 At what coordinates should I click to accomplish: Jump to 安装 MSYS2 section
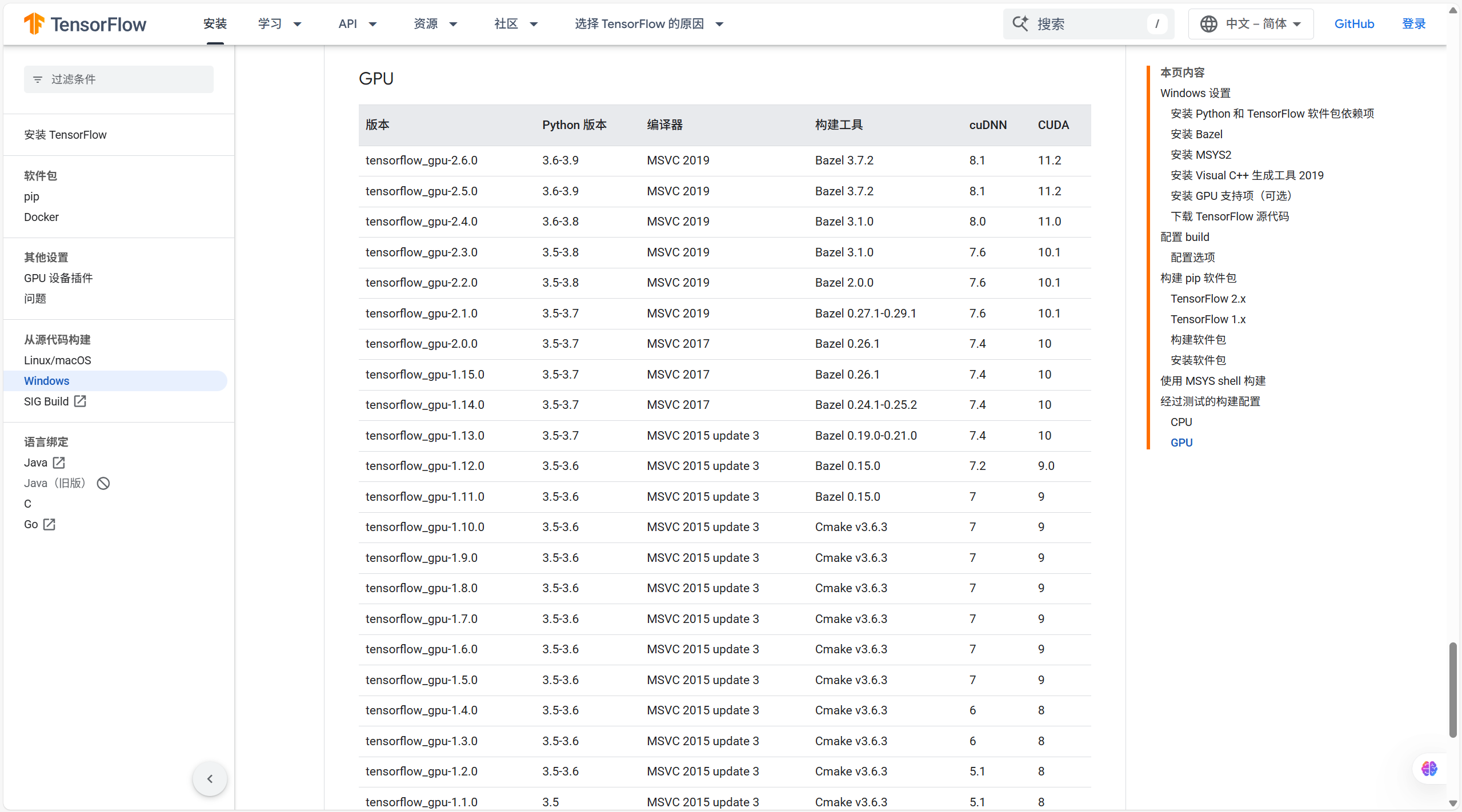click(x=1201, y=155)
